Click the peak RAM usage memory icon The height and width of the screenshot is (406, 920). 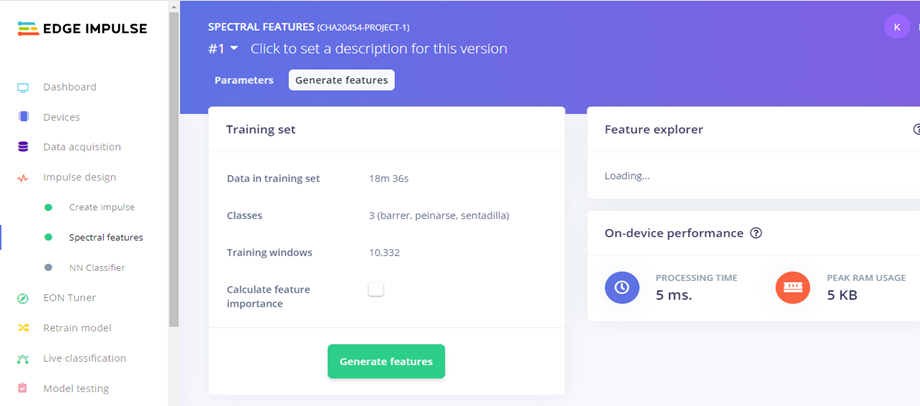tap(793, 287)
